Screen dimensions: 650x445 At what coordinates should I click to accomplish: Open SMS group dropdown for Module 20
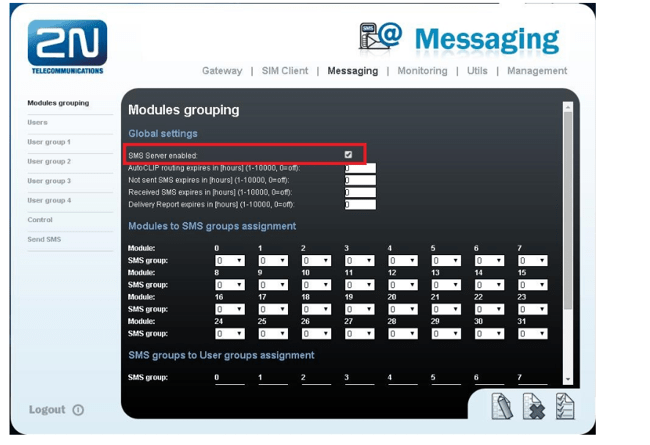click(403, 309)
